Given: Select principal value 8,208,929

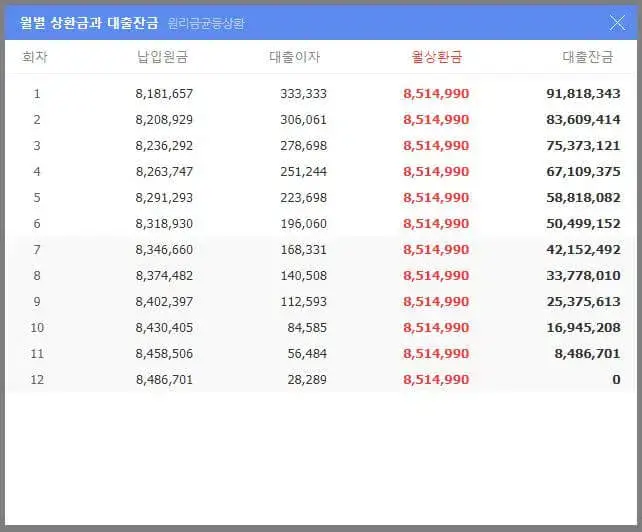Looking at the screenshot, I should [x=164, y=120].
